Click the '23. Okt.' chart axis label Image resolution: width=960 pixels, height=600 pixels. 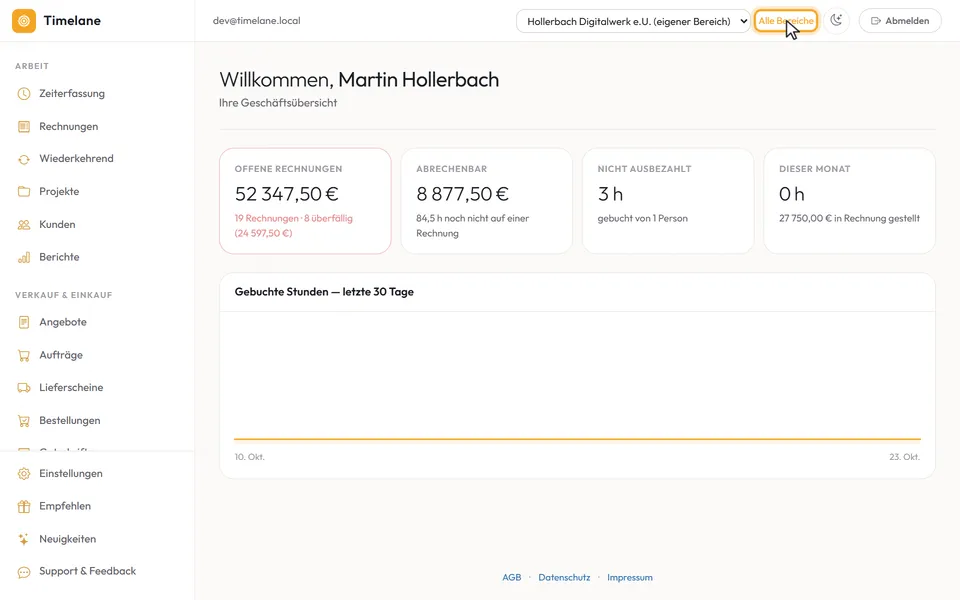pyautogui.click(x=905, y=457)
